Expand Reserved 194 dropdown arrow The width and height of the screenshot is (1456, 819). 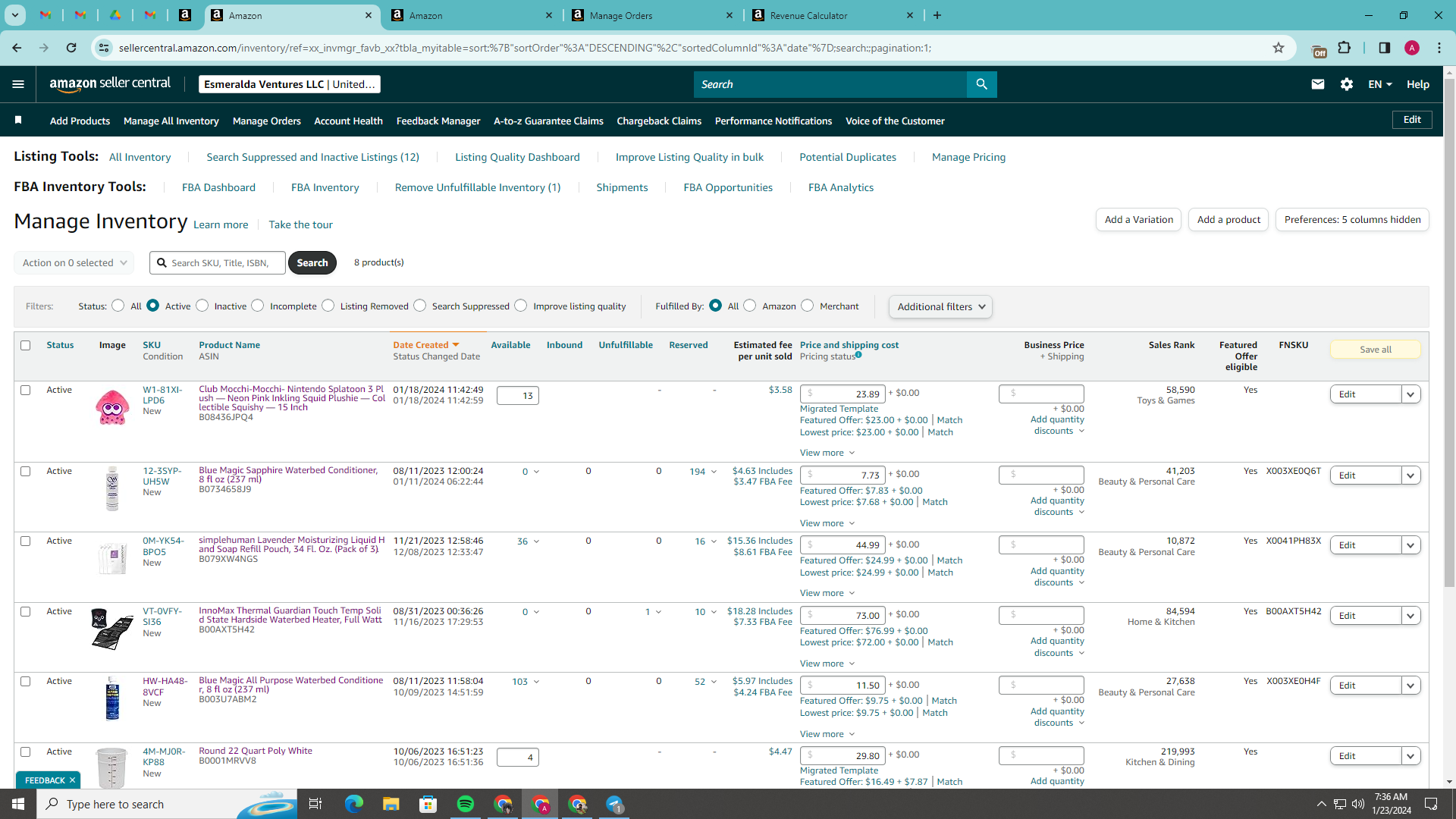pos(714,472)
